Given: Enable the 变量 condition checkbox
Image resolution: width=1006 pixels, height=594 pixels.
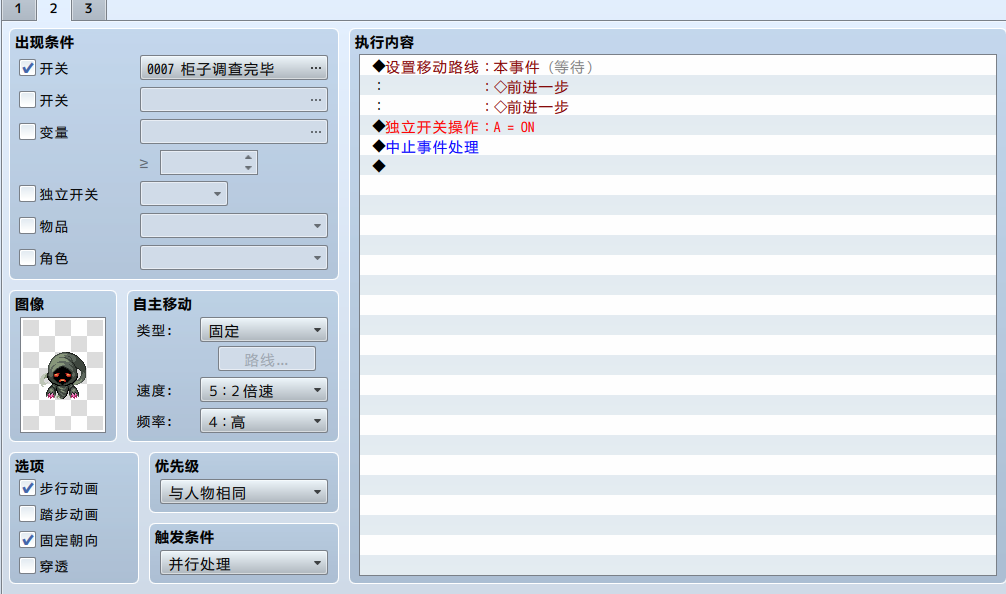Looking at the screenshot, I should pos(28,132).
